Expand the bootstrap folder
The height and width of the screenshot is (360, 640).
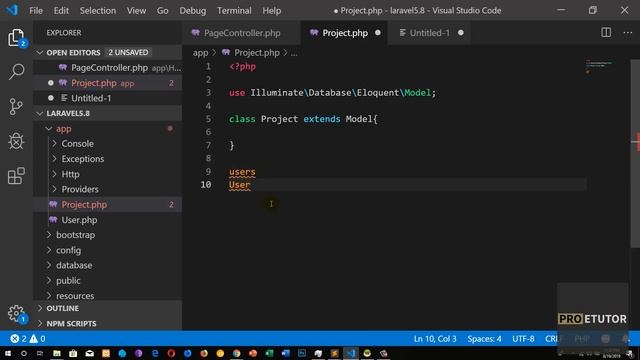coord(49,235)
